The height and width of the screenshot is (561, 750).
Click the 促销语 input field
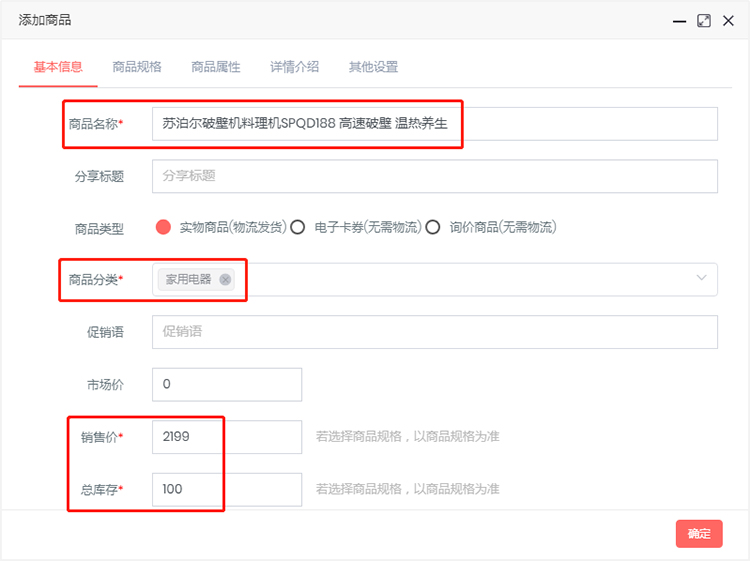pyautogui.click(x=435, y=332)
